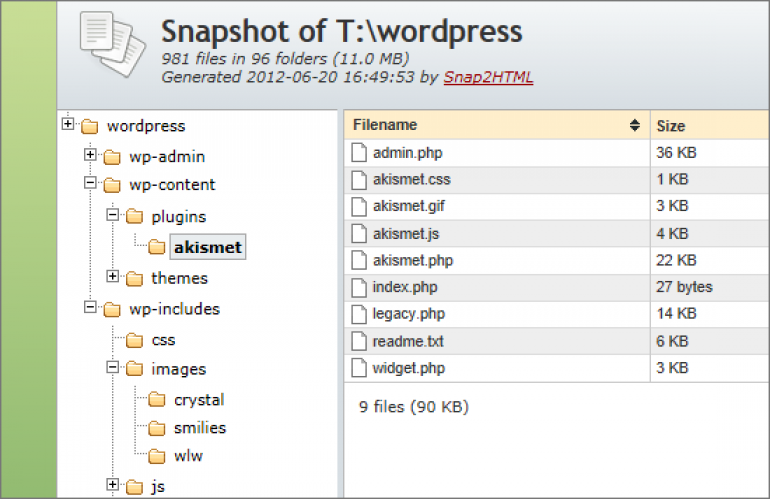This screenshot has width=770, height=499.
Task: Click the legacy.php file icon
Action: pyautogui.click(x=359, y=314)
